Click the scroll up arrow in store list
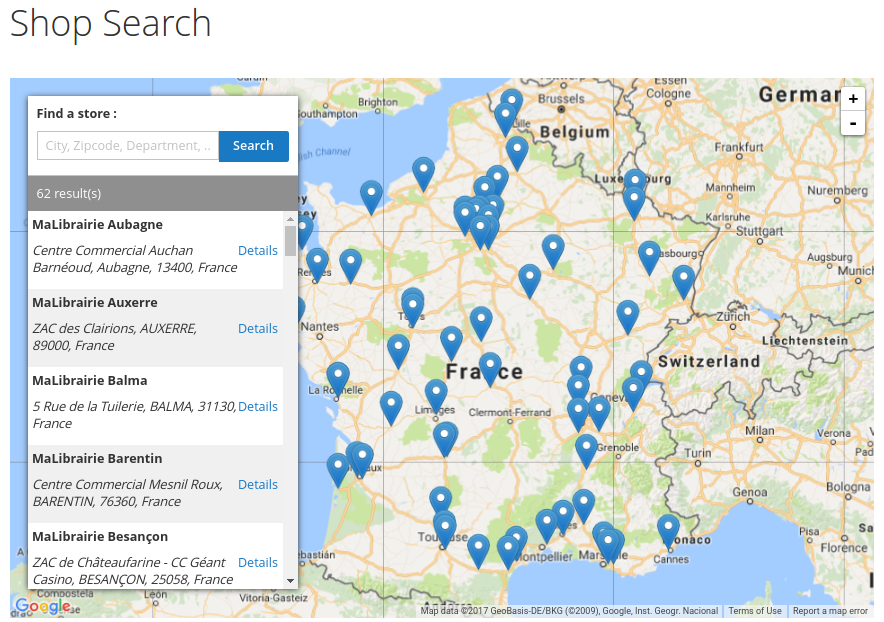 coord(290,219)
